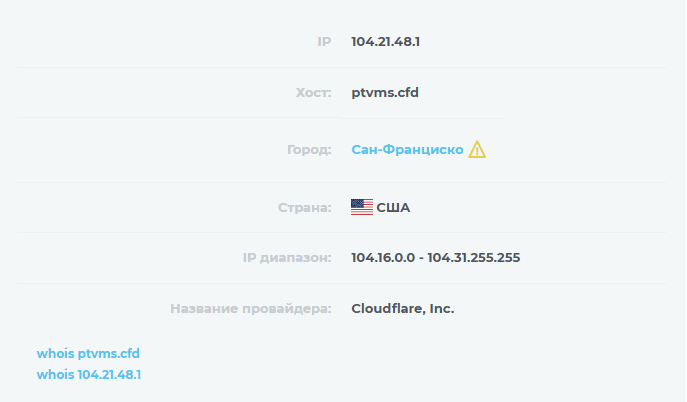
Task: Click the IP диапазон: field label
Action: pos(286,258)
